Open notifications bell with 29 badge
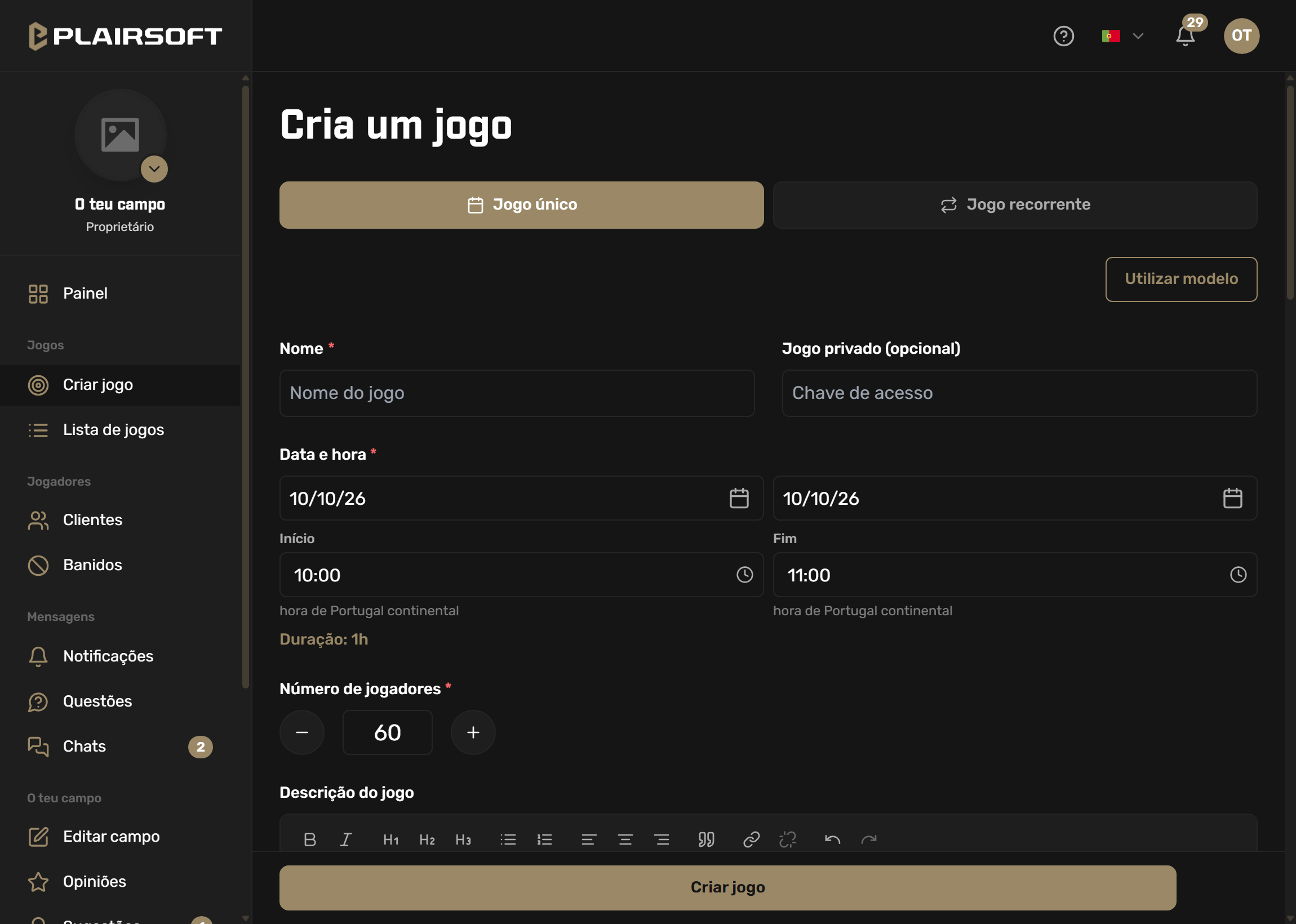Screen dimensions: 1296x924 tap(1186, 36)
